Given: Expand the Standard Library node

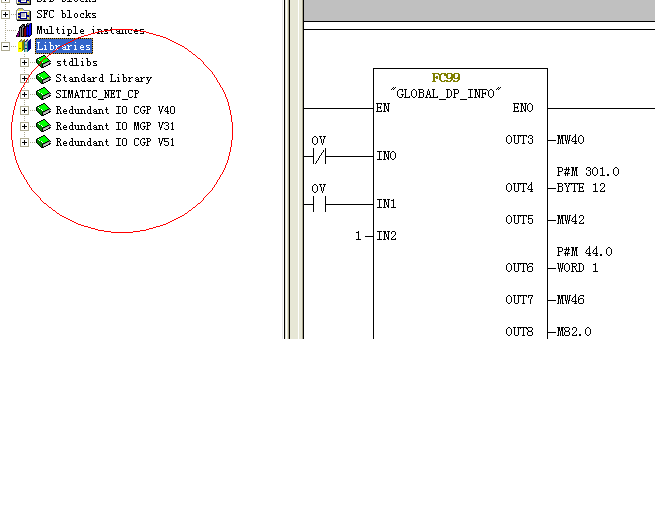Looking at the screenshot, I should tap(25, 78).
